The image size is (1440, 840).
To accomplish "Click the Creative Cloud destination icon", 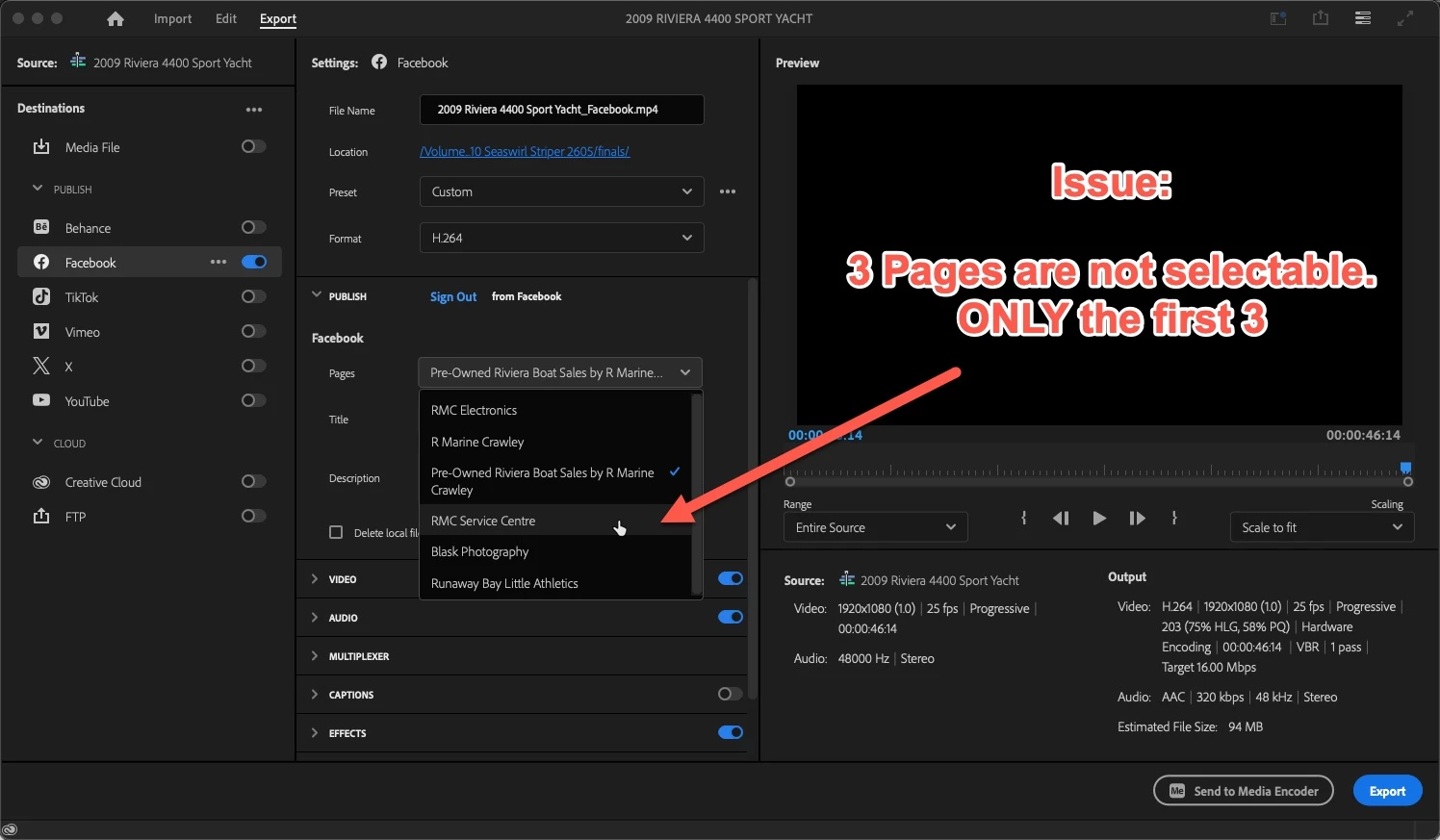I will 41,482.
